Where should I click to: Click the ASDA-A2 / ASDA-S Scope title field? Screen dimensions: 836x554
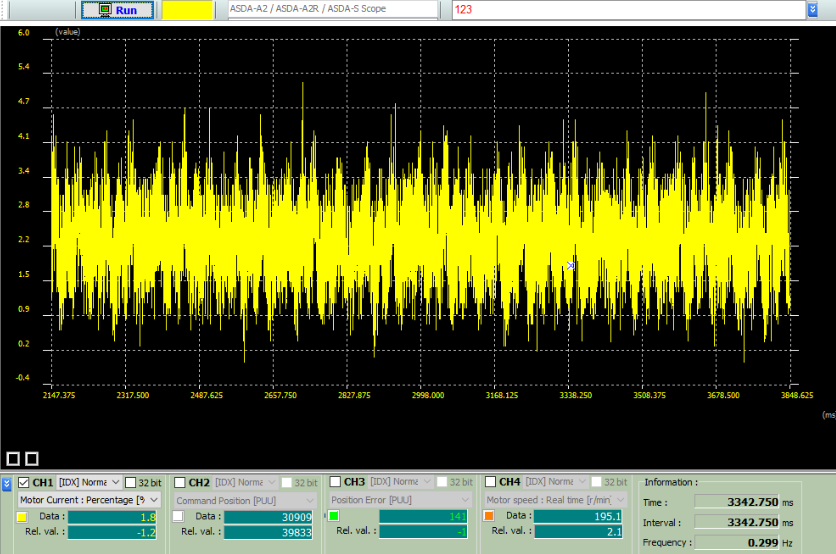[x=331, y=9]
